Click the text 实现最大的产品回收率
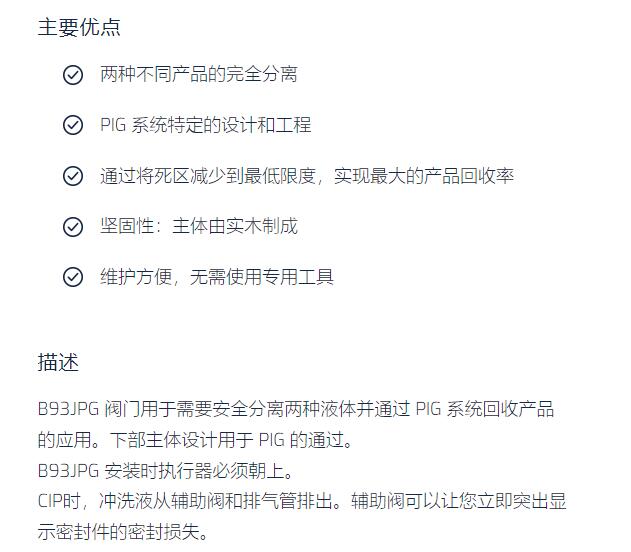This screenshot has height=552, width=631. point(424,176)
